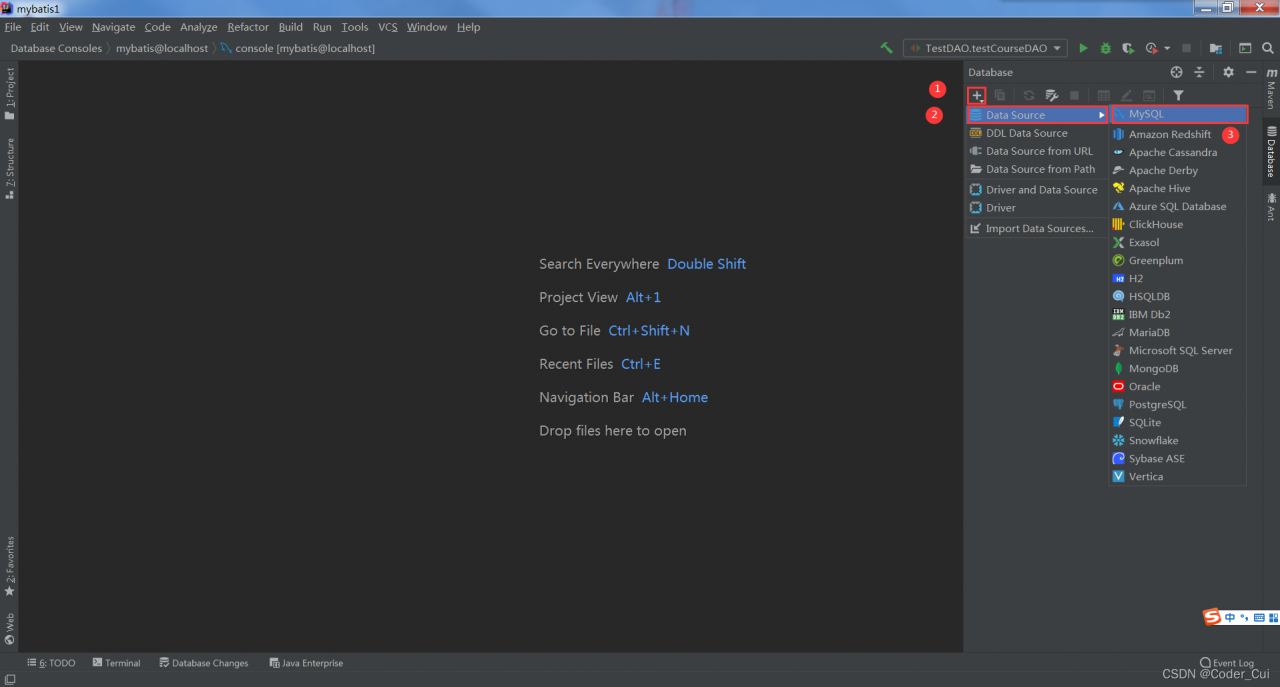Collapse all in the Database panel
Viewport: 1280px width, 687px height.
(1199, 72)
